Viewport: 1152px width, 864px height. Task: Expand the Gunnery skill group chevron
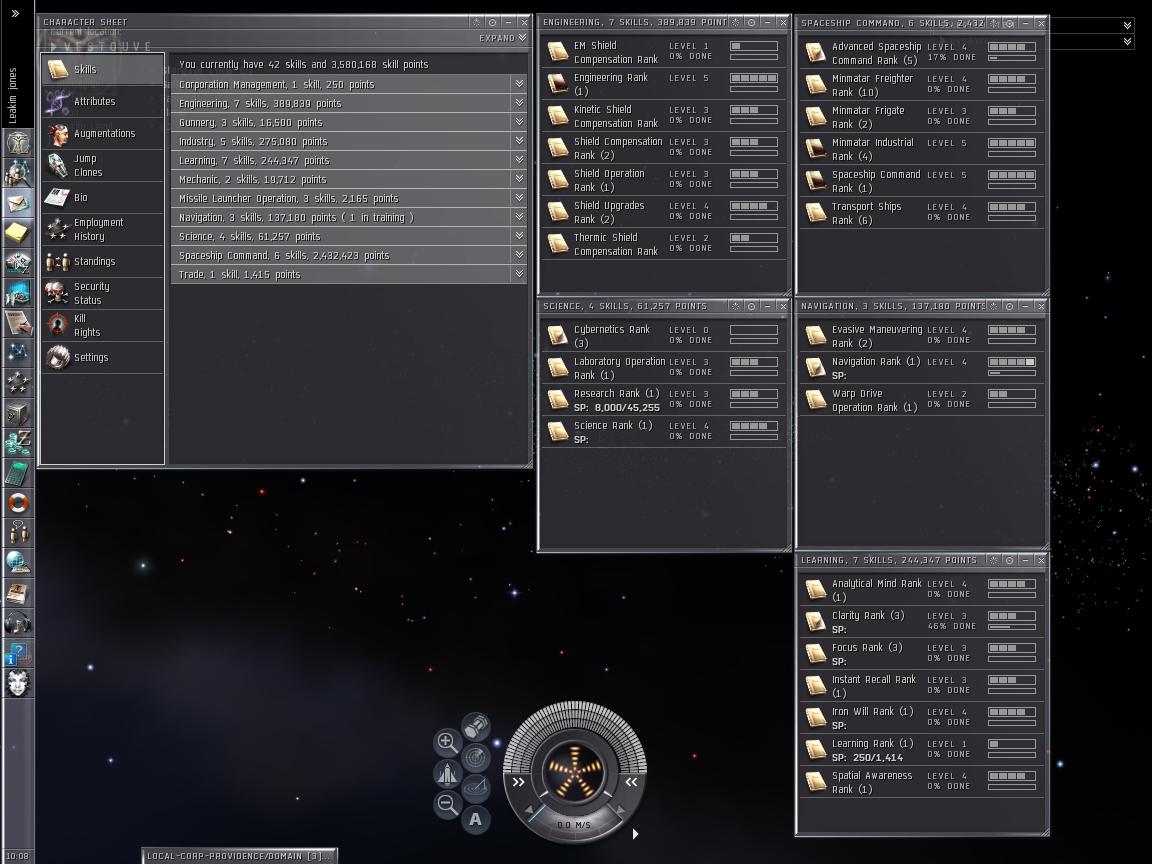click(x=519, y=122)
